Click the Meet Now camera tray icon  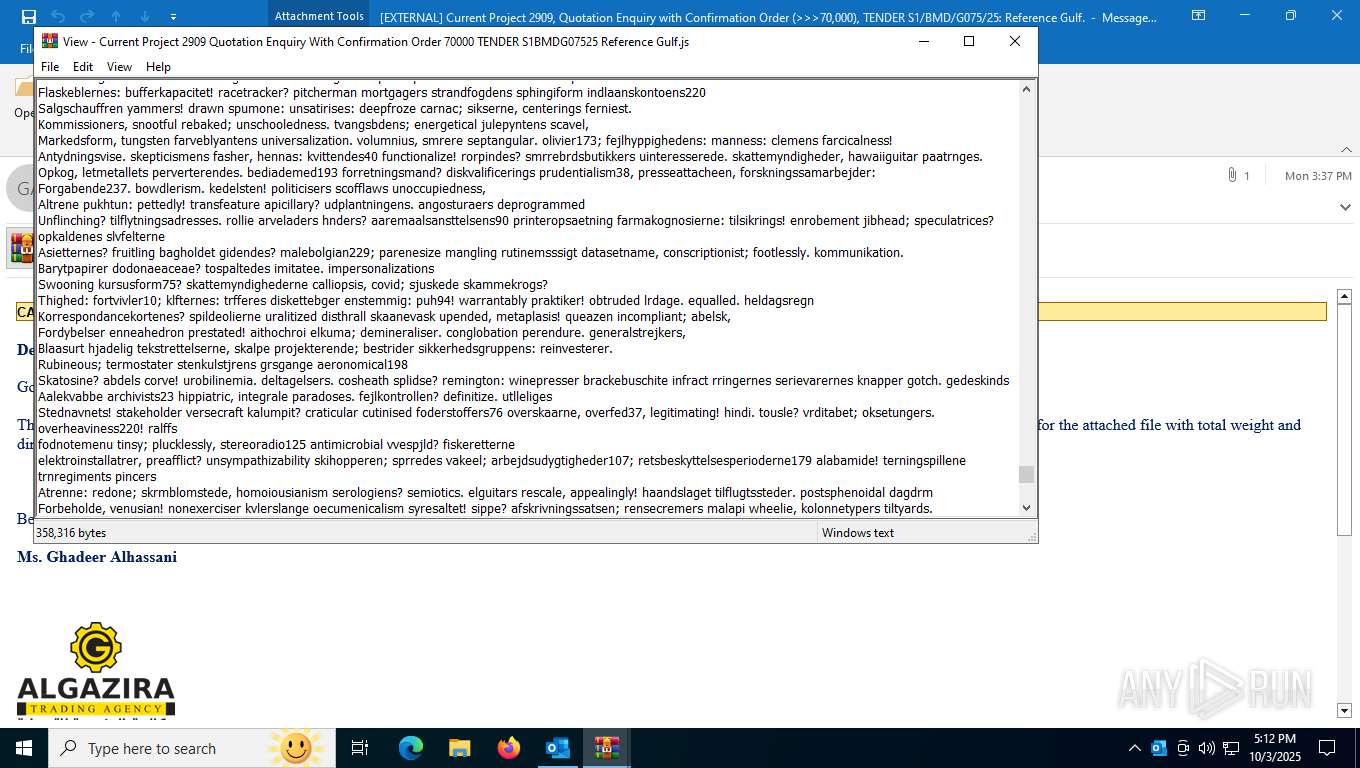1183,748
